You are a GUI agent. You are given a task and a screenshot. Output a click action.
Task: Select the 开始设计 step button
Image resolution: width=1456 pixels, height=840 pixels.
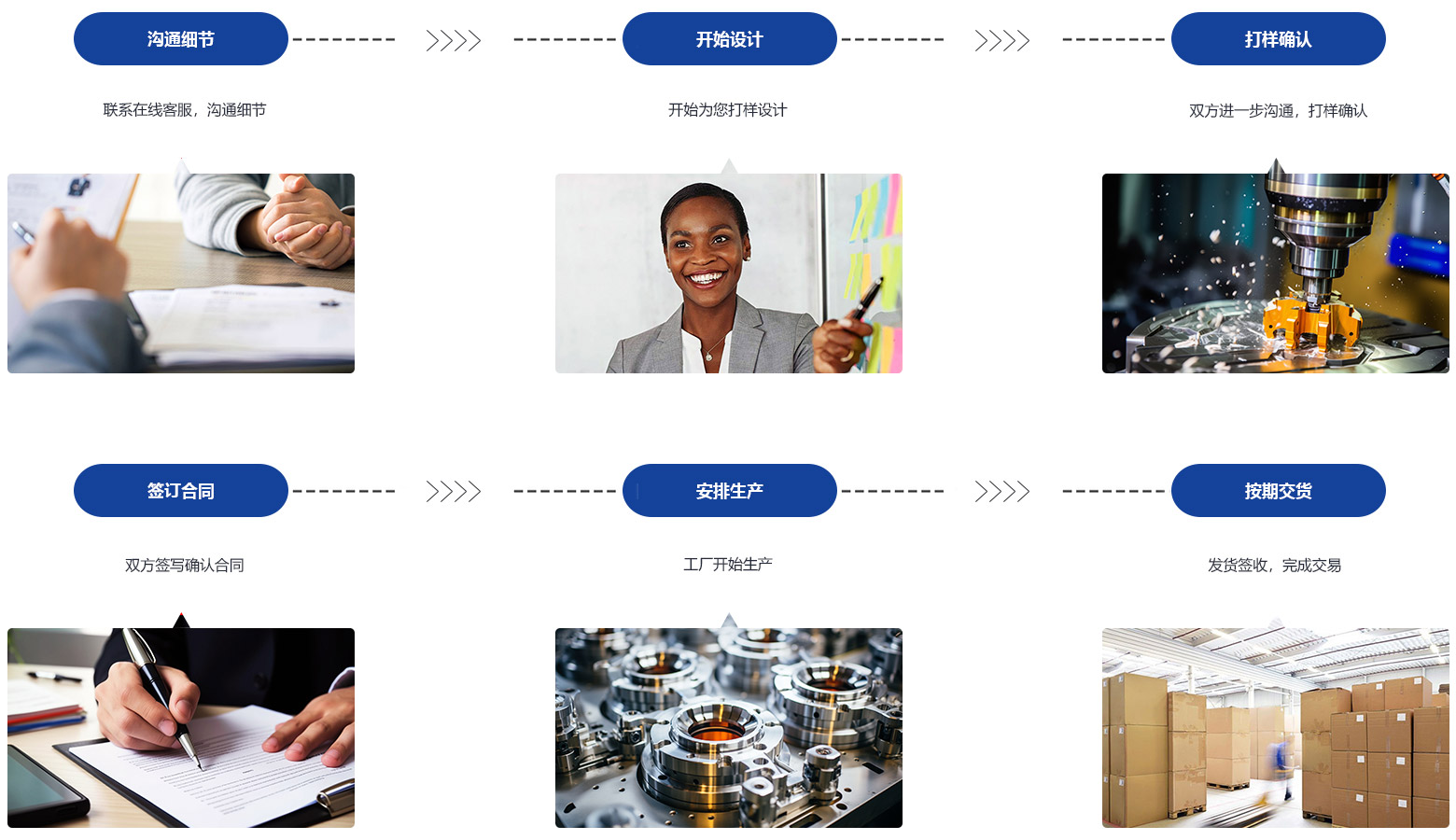coord(730,39)
